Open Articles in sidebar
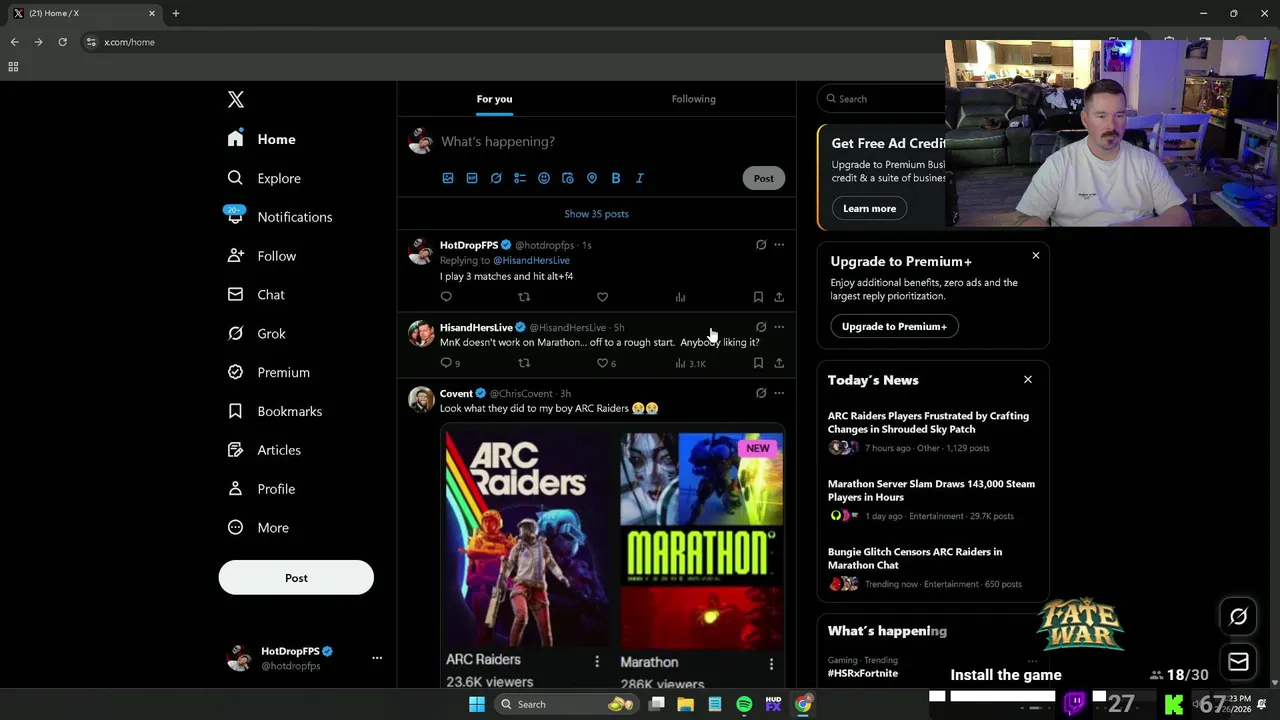 pos(264,450)
